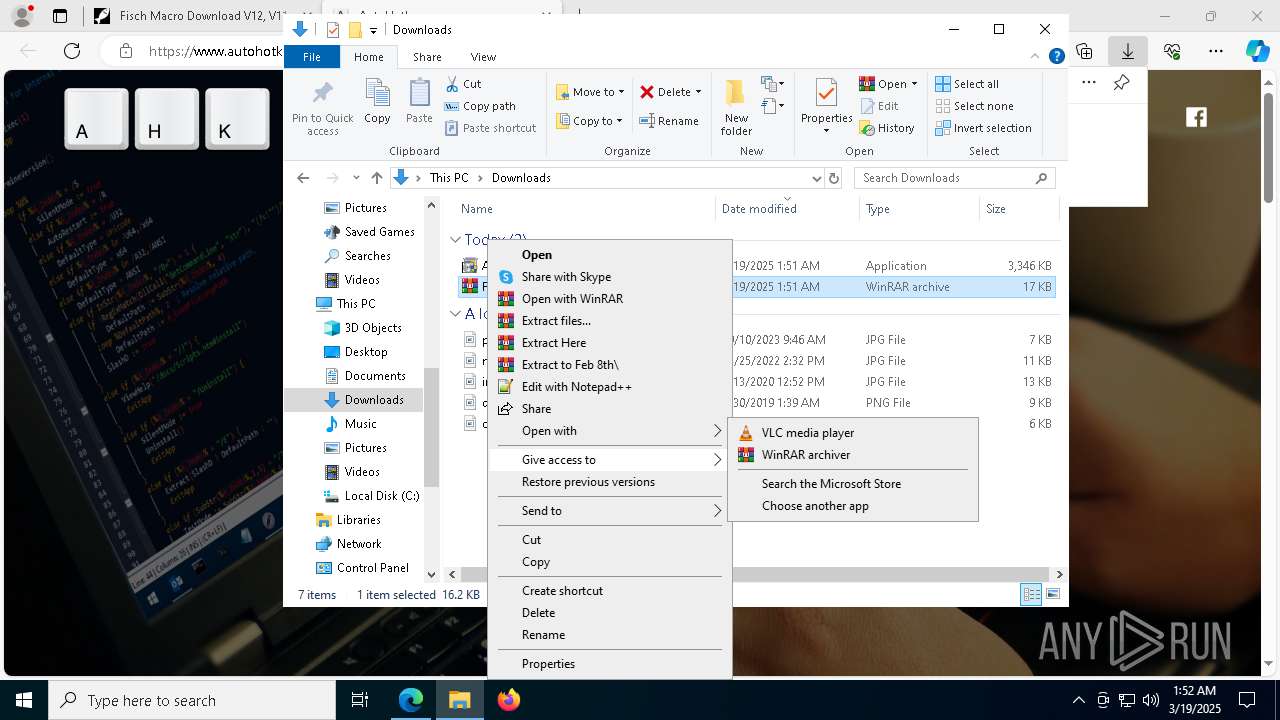Image resolution: width=1280 pixels, height=720 pixels.
Task: Click the Properties checkmark icon in ribbon
Action: click(x=826, y=93)
